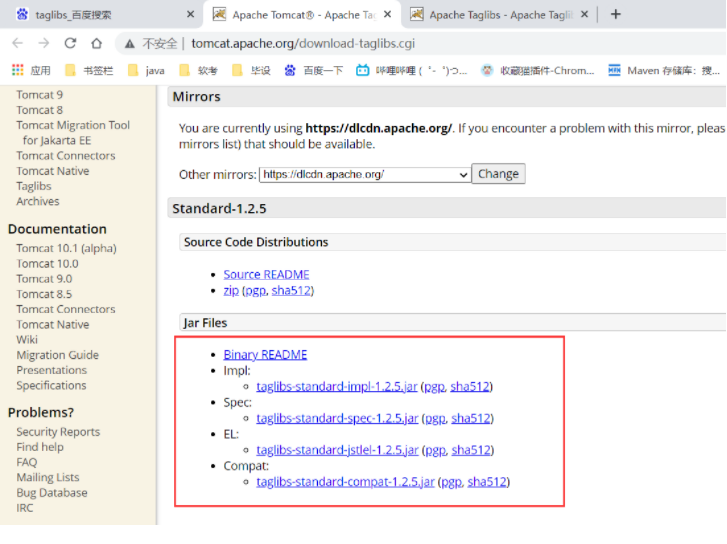Download taglibs-standard-jstlel-1.2.5.jar

click(337, 450)
